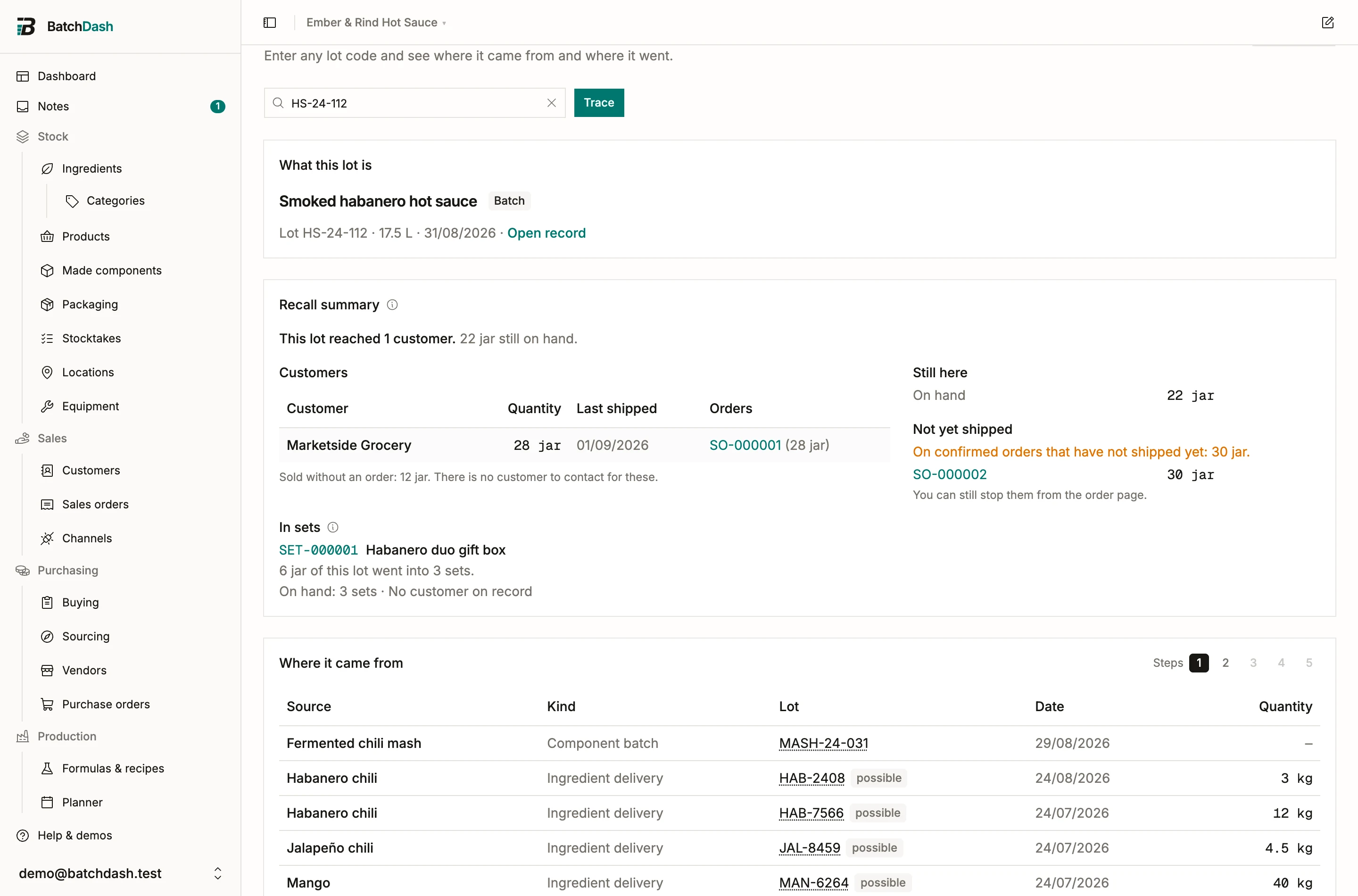1358x896 pixels.
Task: Expand the demo@batchdash.test account menu
Action: tap(121, 873)
